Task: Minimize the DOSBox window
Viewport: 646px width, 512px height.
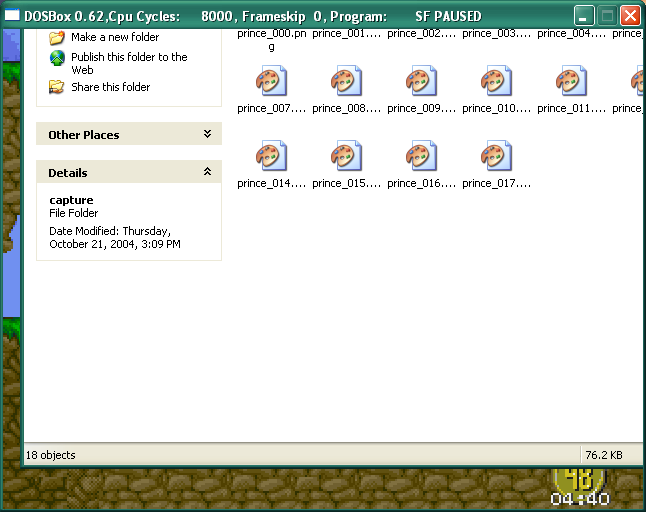Action: pyautogui.click(x=583, y=16)
